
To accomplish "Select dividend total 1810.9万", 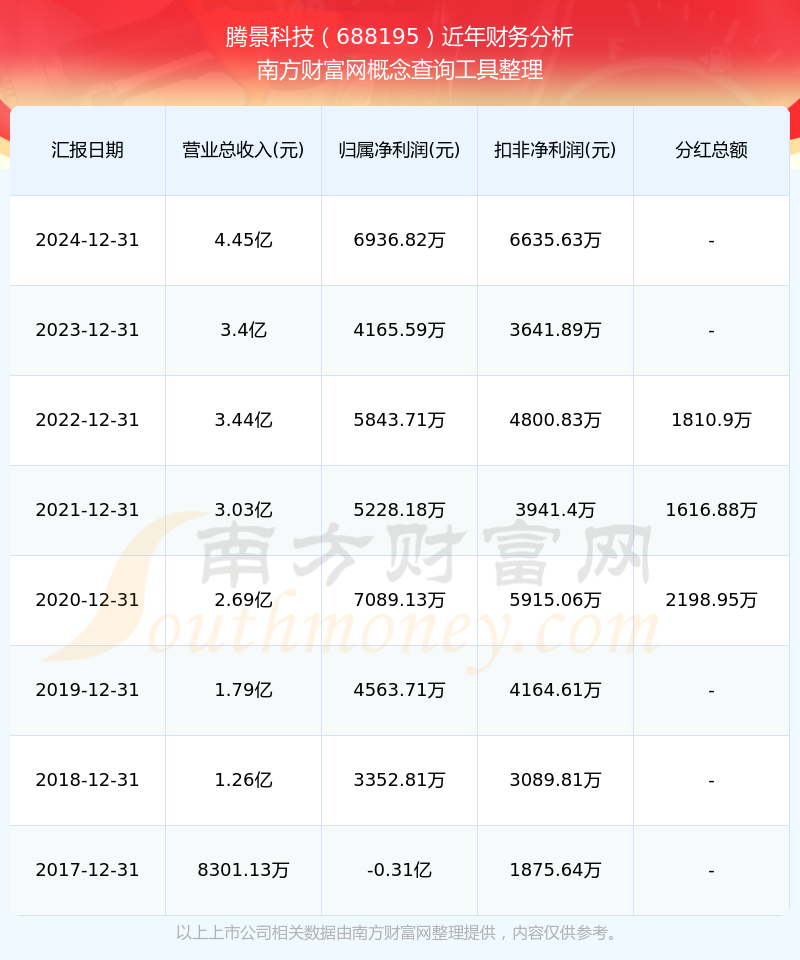I will 711,420.
